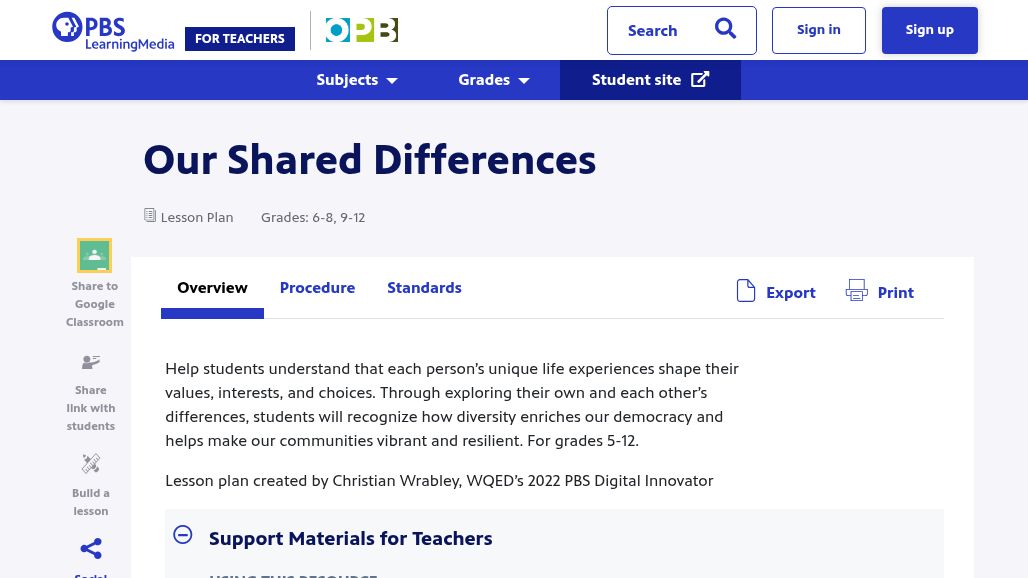Click the Build a lesson icon
The height and width of the screenshot is (578, 1028).
(91, 464)
